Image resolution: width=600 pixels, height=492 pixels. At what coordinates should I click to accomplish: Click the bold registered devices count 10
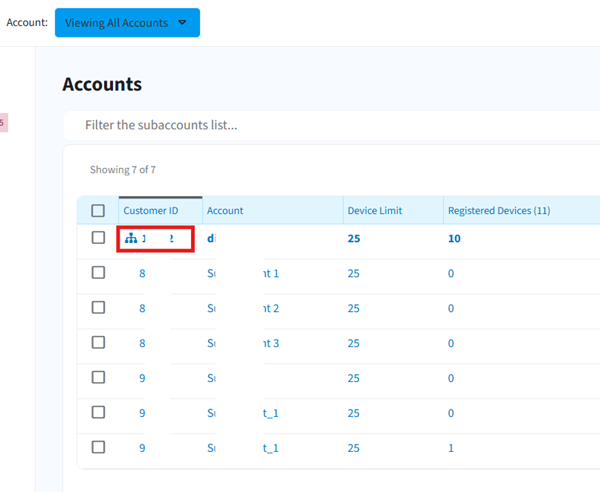tap(455, 239)
